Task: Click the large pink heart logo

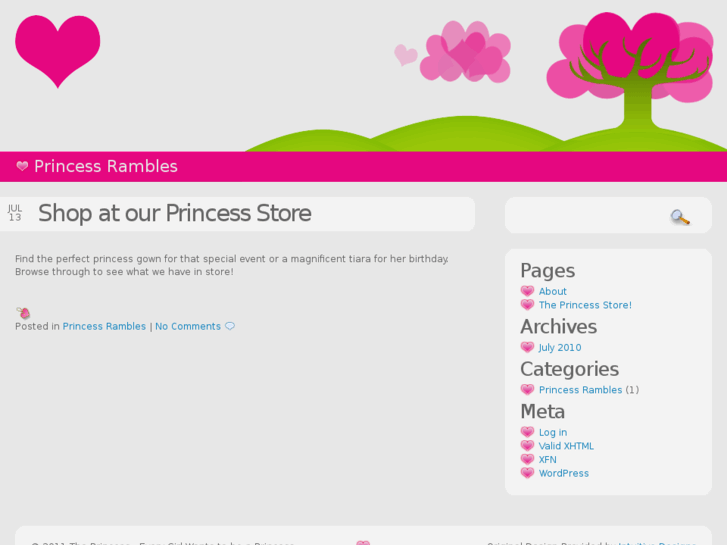Action: click(x=58, y=49)
